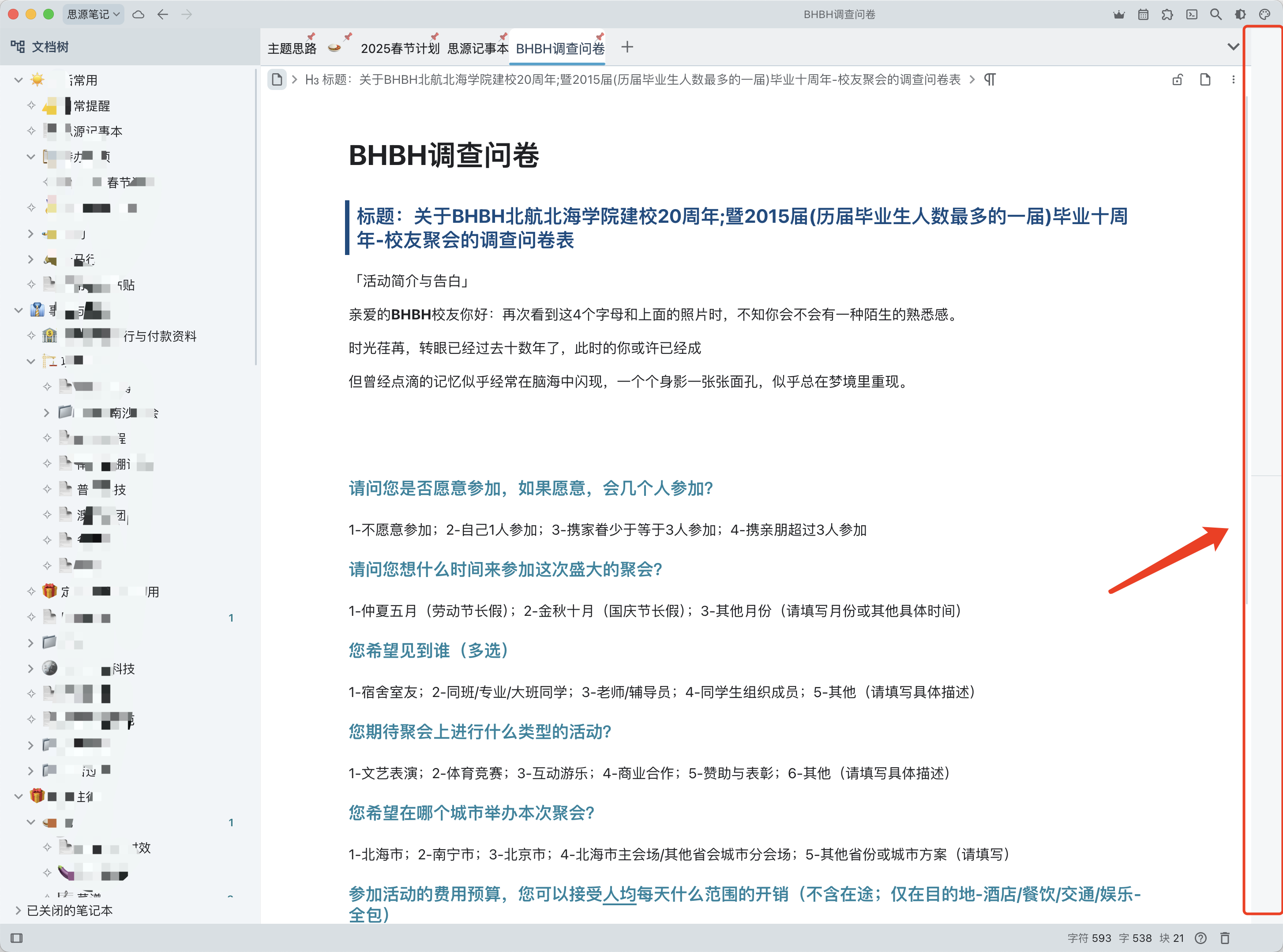Toggle the document edit lock icon

(1177, 79)
